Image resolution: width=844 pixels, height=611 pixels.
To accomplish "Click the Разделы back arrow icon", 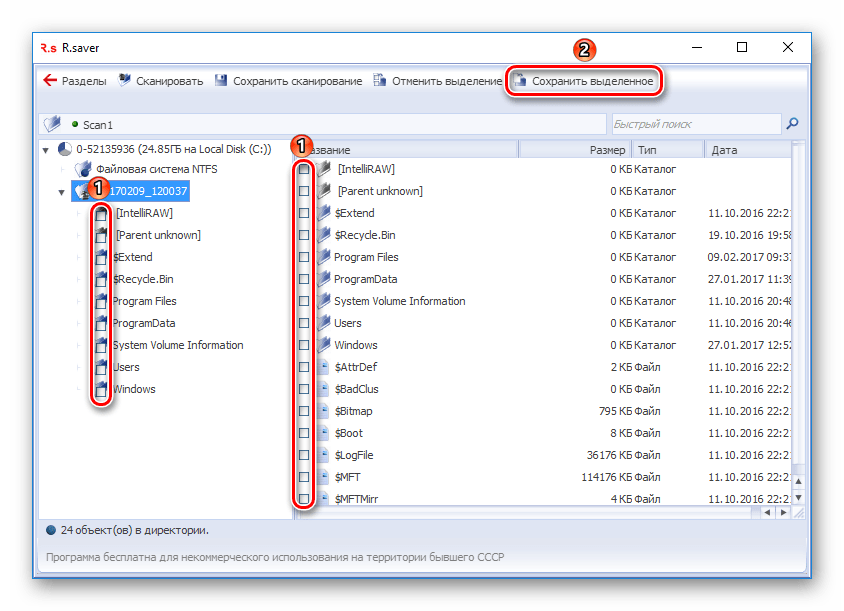I will tap(50, 81).
